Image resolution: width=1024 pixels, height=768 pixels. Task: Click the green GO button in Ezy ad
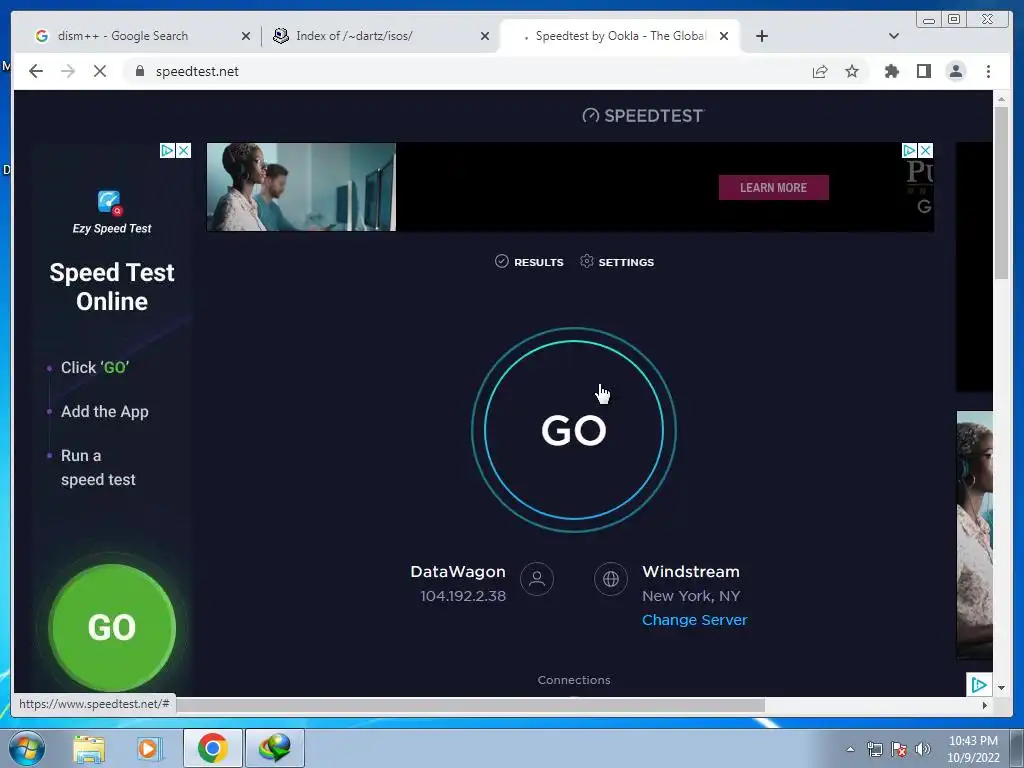[112, 627]
